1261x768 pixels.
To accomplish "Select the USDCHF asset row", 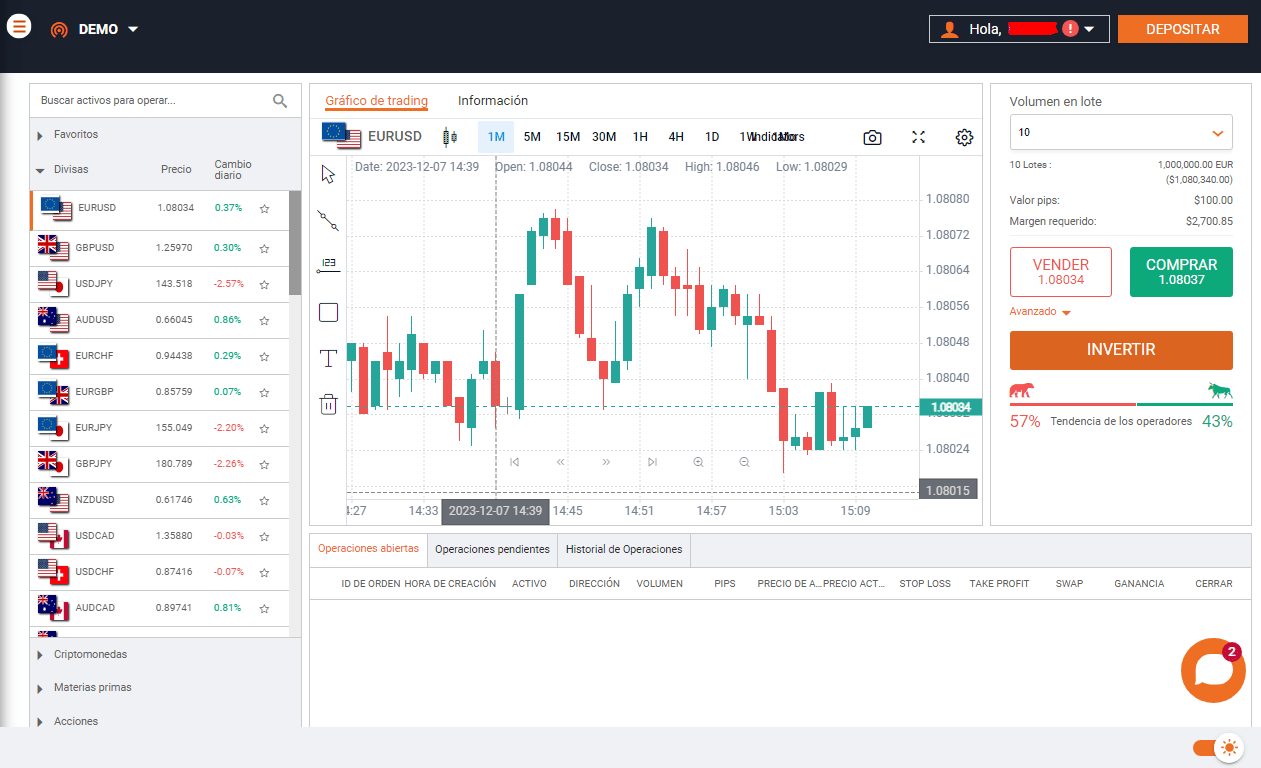I will click(x=160, y=571).
